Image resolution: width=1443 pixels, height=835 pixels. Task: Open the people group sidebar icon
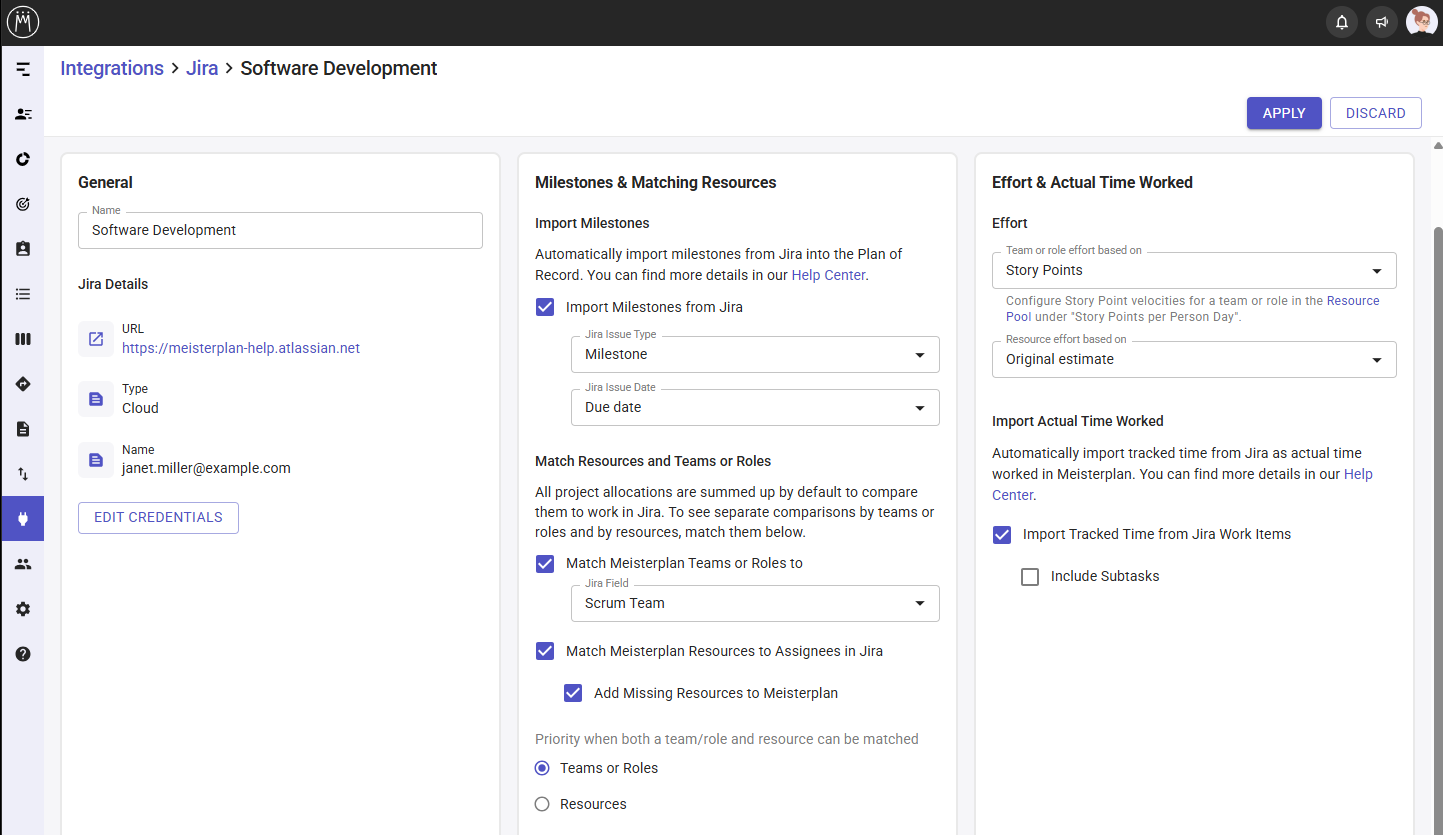pyautogui.click(x=23, y=564)
